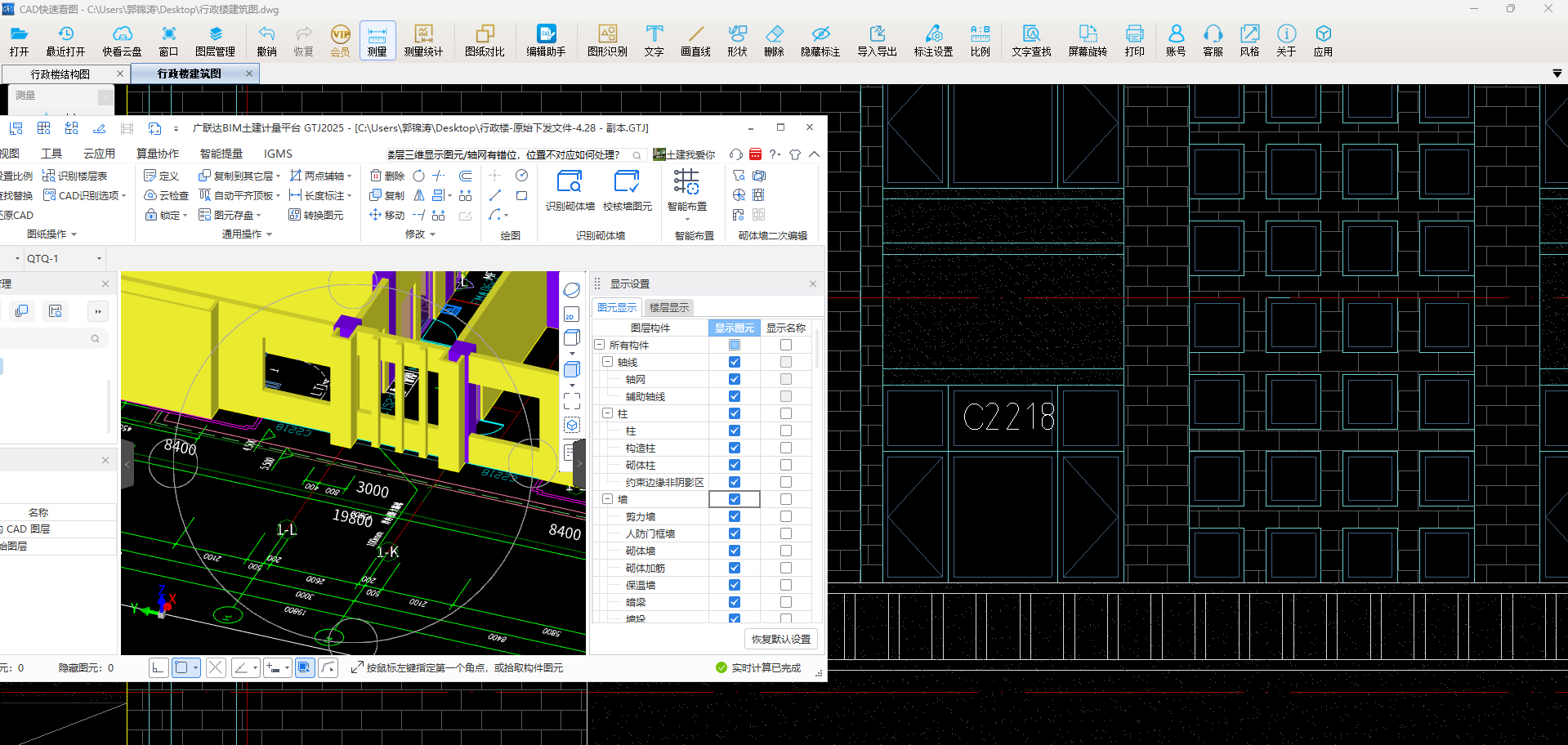Screen dimensions: 1568x745
Task: Toggle 显示图元 for 砌体加筋
Action: (734, 569)
